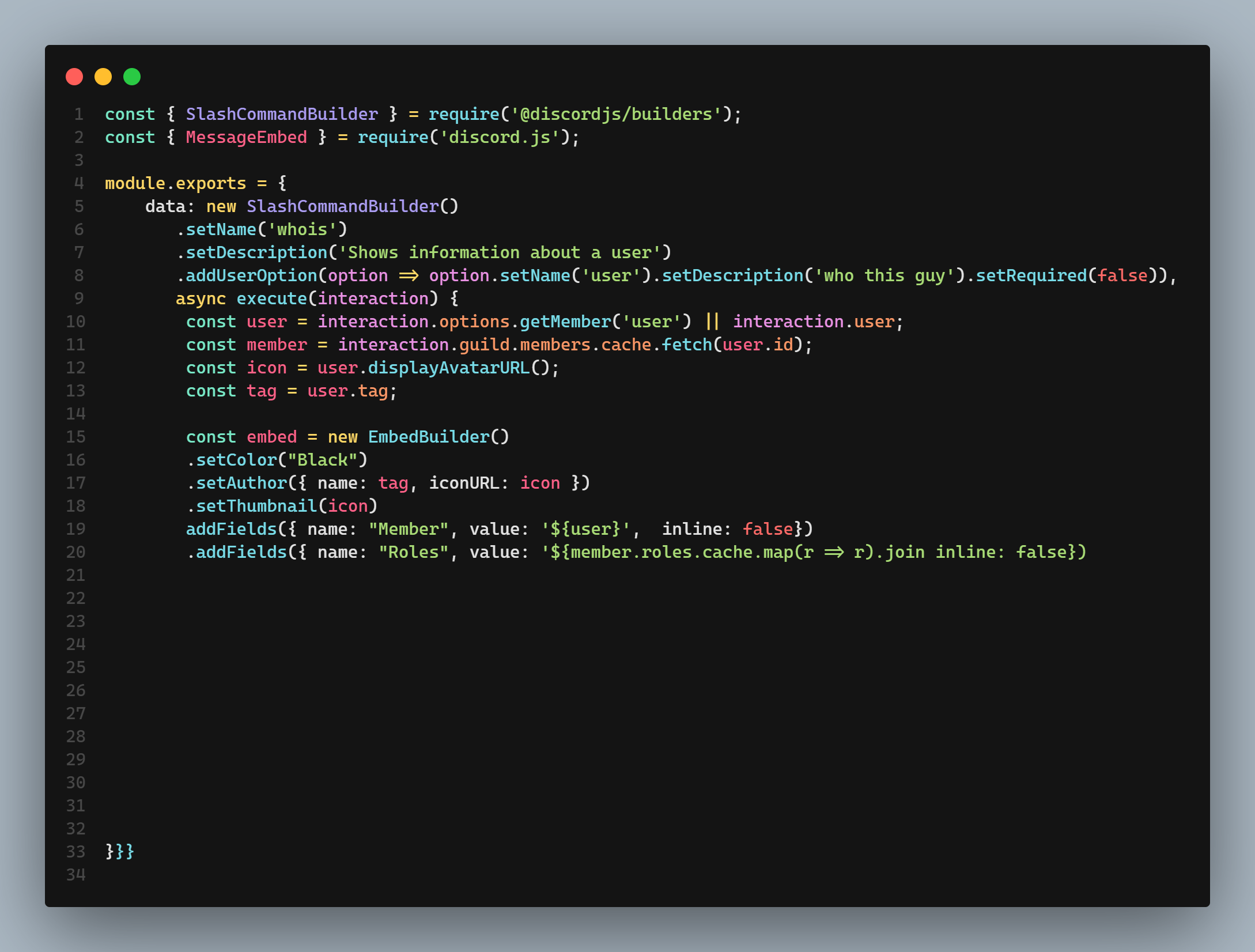Click module.exports on line 4
This screenshot has width=1255, height=952.
click(x=176, y=183)
